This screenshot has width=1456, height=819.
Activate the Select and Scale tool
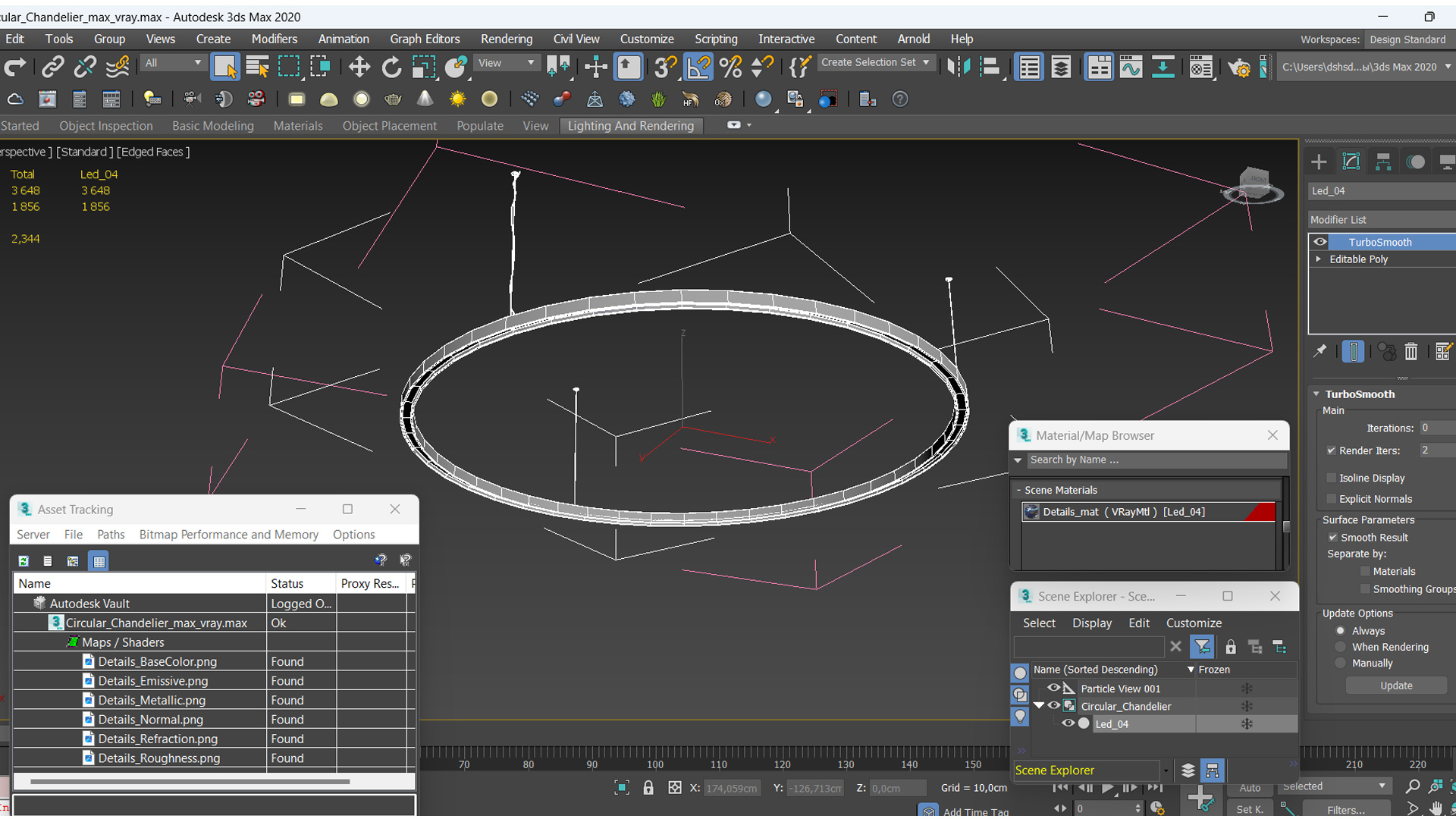pyautogui.click(x=423, y=67)
